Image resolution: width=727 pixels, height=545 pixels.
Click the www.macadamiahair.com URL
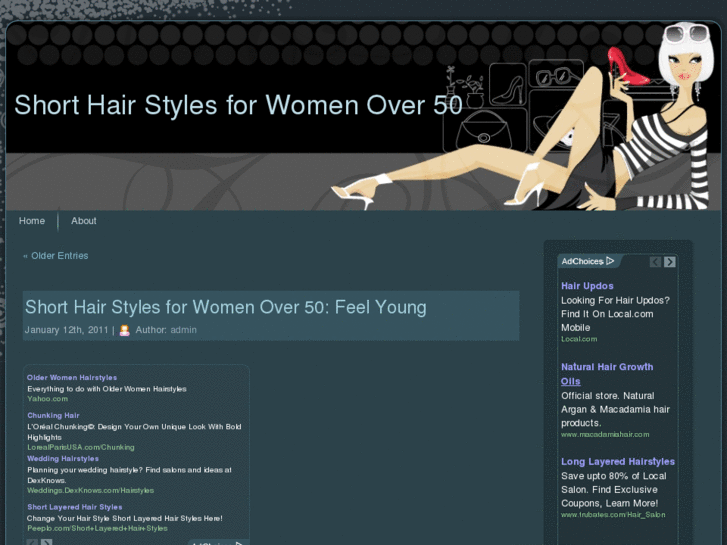click(605, 435)
